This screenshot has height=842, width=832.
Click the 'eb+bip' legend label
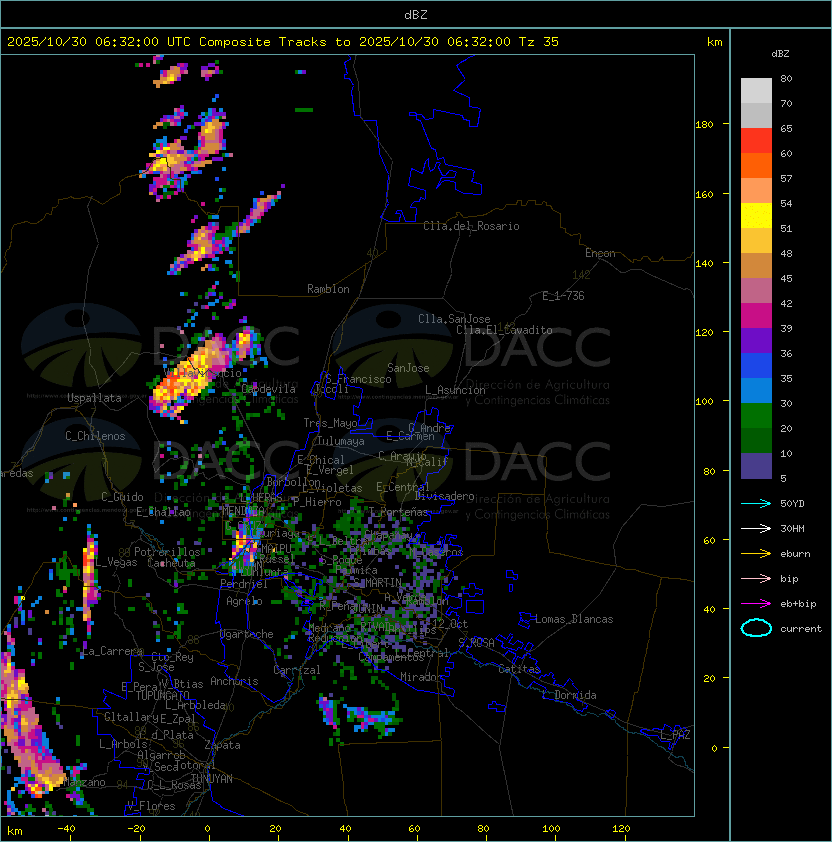coord(798,604)
